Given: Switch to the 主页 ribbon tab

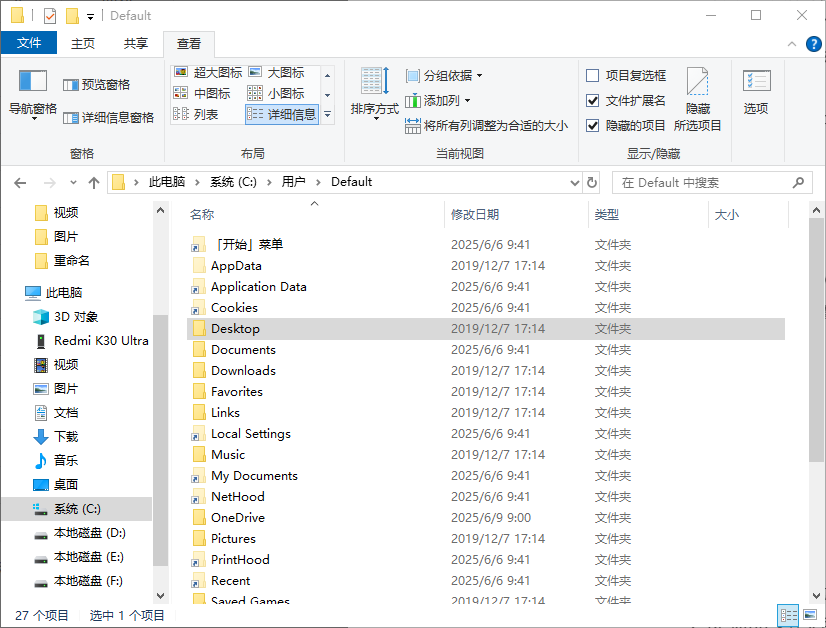Looking at the screenshot, I should [82, 43].
